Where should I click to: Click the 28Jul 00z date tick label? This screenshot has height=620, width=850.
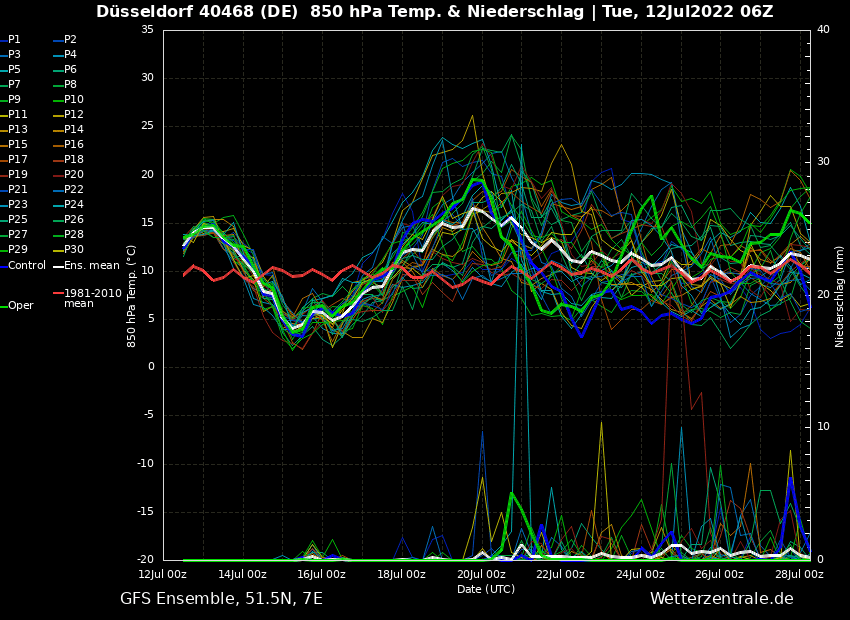(x=799, y=575)
